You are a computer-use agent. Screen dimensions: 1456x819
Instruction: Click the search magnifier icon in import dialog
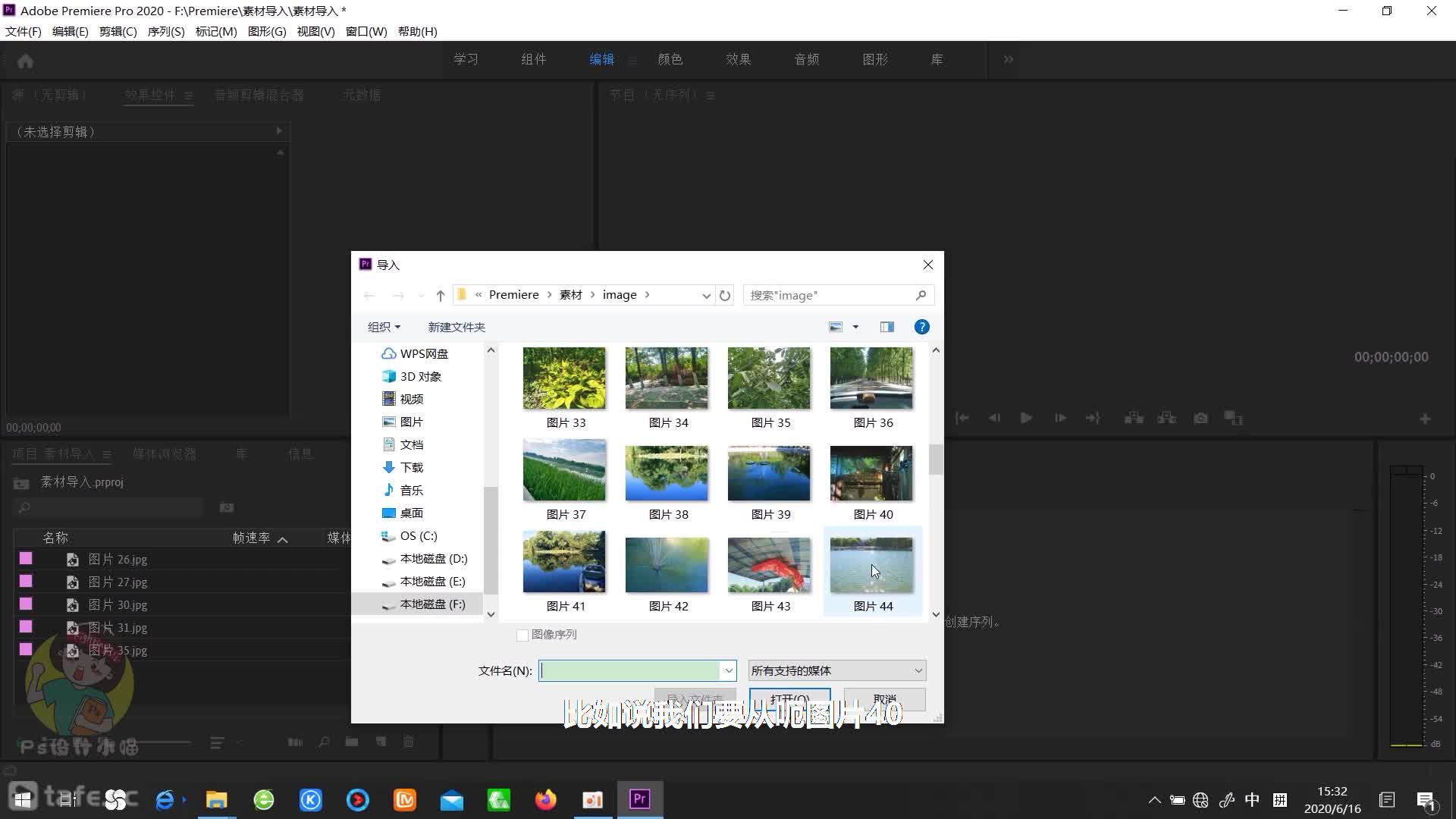point(921,295)
